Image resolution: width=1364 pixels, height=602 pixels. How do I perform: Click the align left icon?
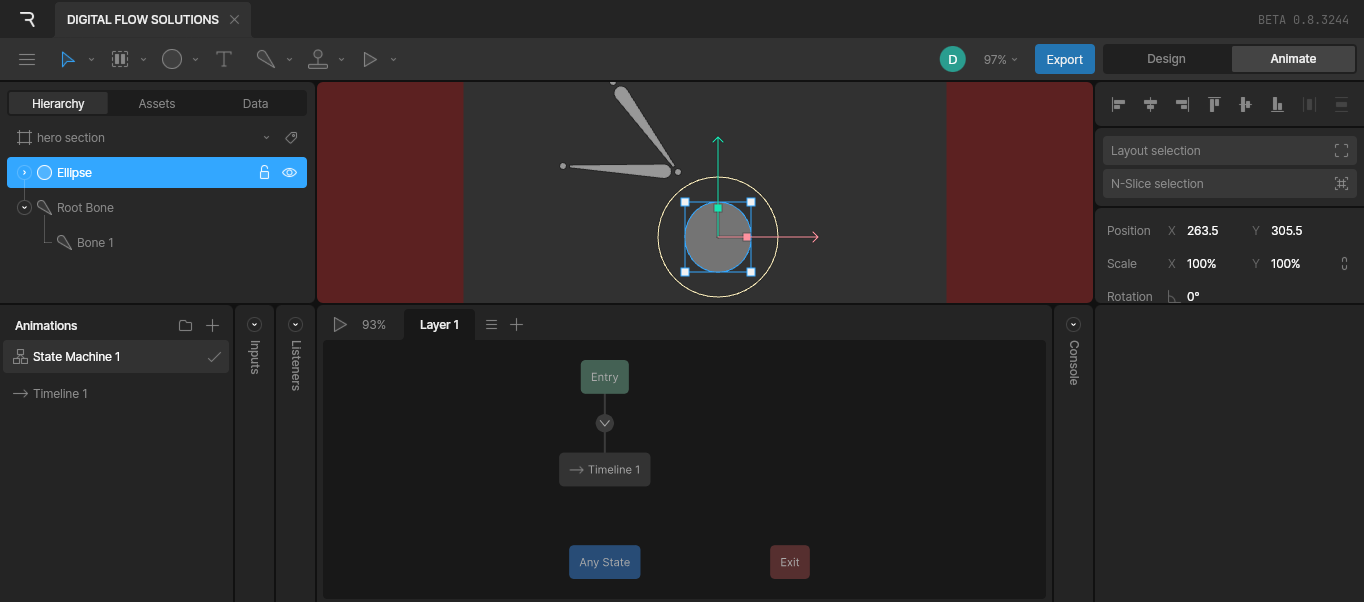click(x=1119, y=104)
